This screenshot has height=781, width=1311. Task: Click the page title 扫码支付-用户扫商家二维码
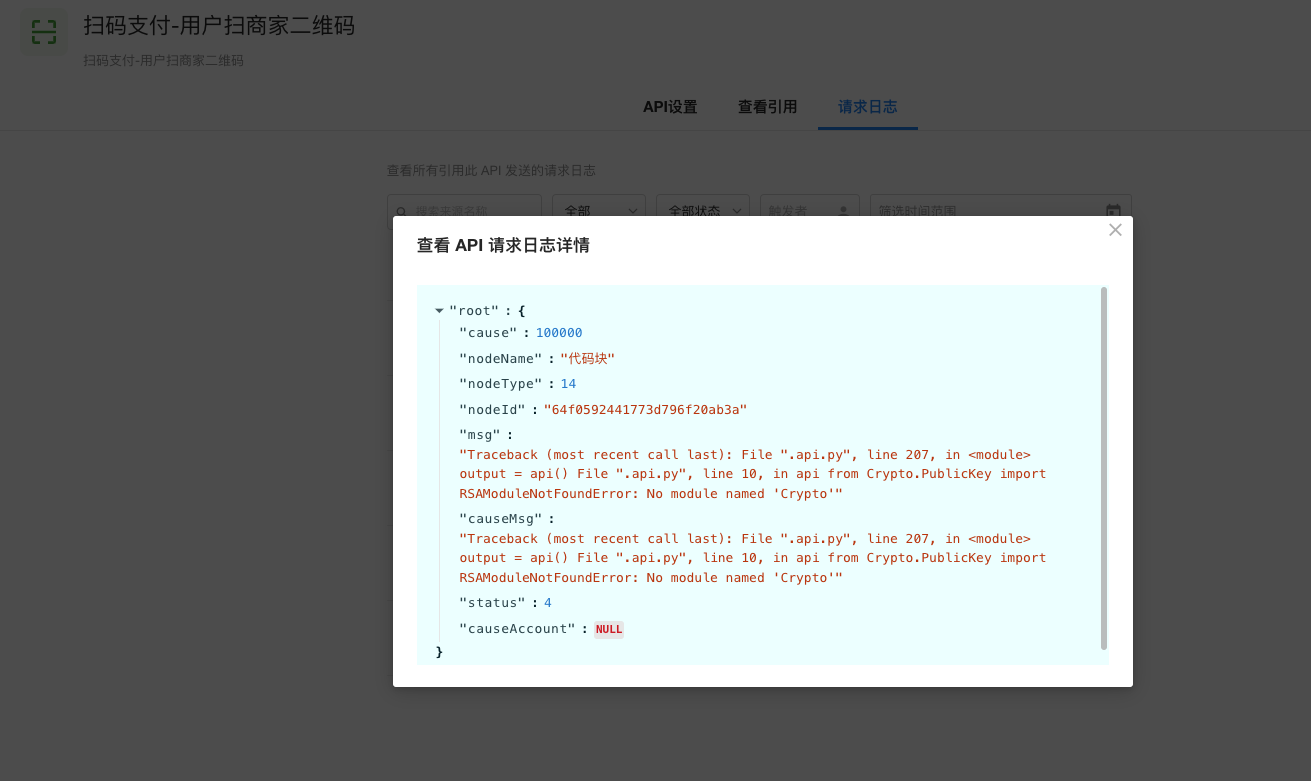click(x=219, y=26)
